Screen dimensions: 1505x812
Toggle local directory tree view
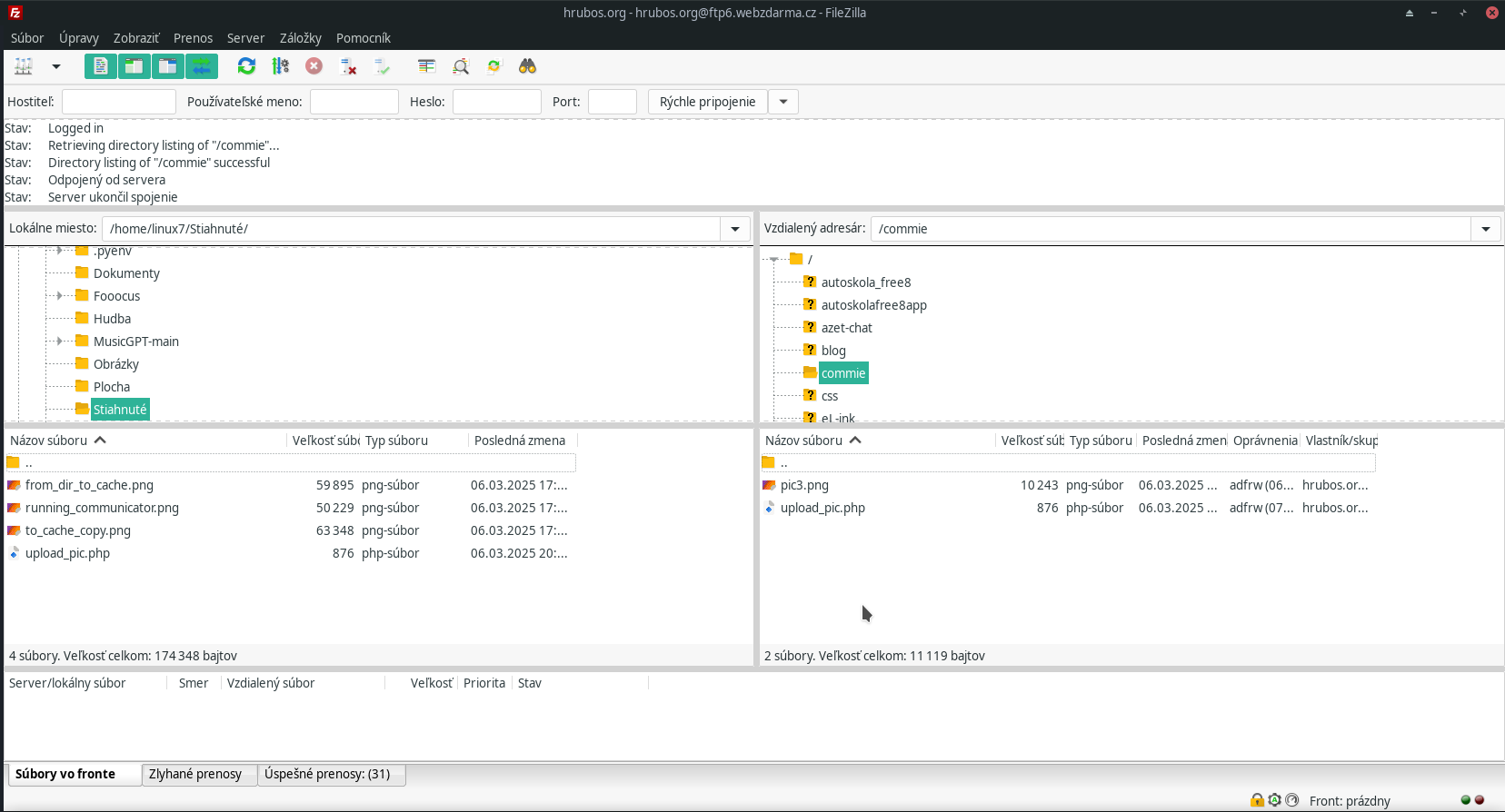(x=135, y=66)
